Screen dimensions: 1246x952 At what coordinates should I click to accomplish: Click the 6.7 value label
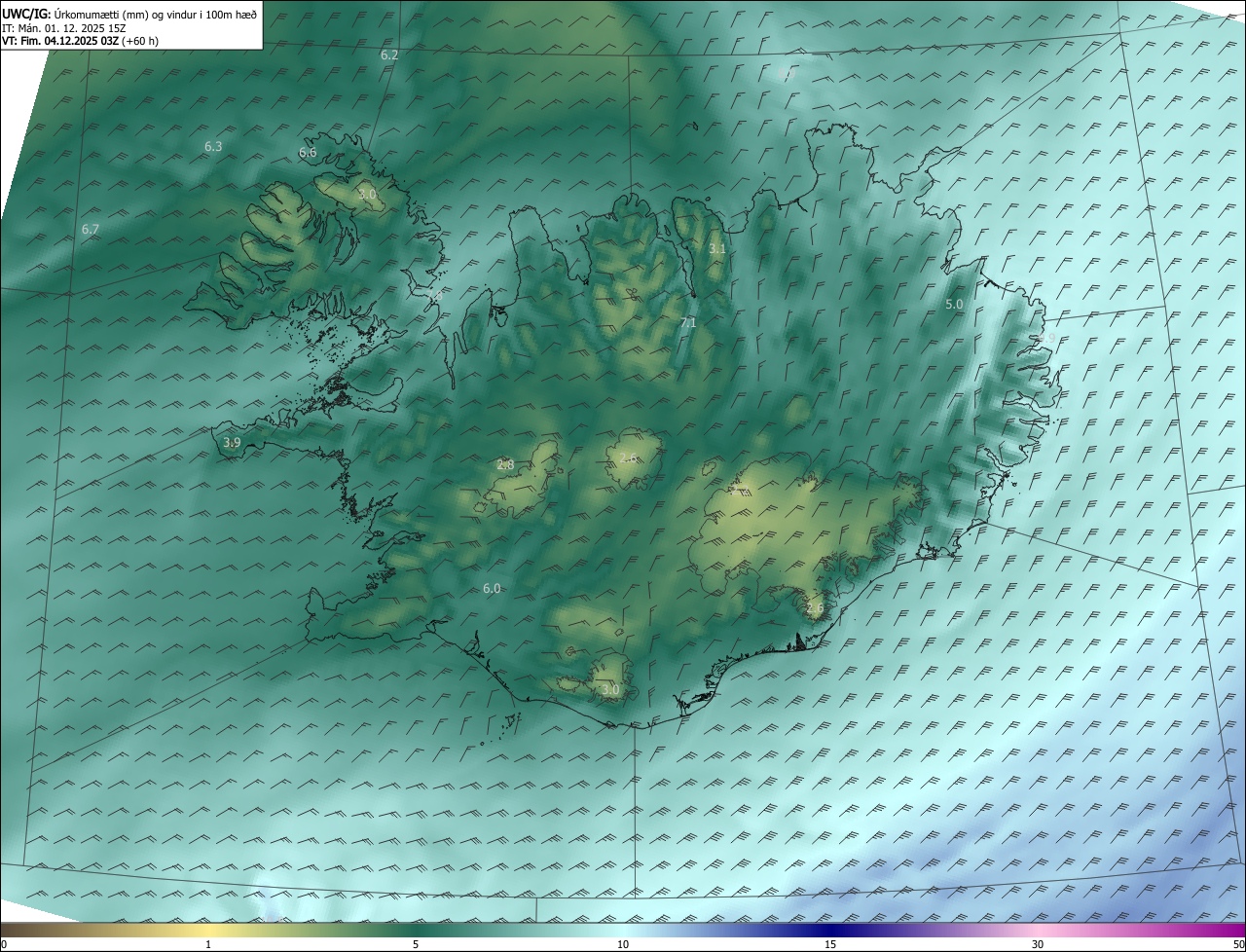91,230
